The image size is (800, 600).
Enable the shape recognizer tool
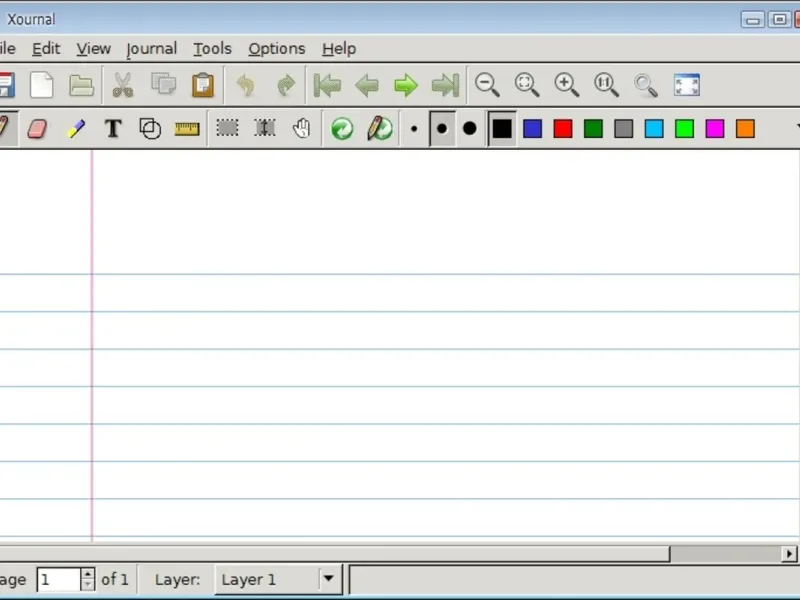150,129
